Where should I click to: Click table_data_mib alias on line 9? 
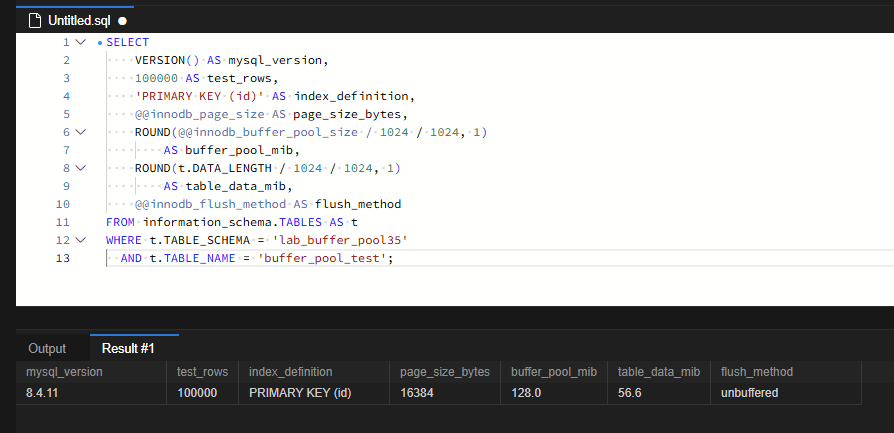235,187
